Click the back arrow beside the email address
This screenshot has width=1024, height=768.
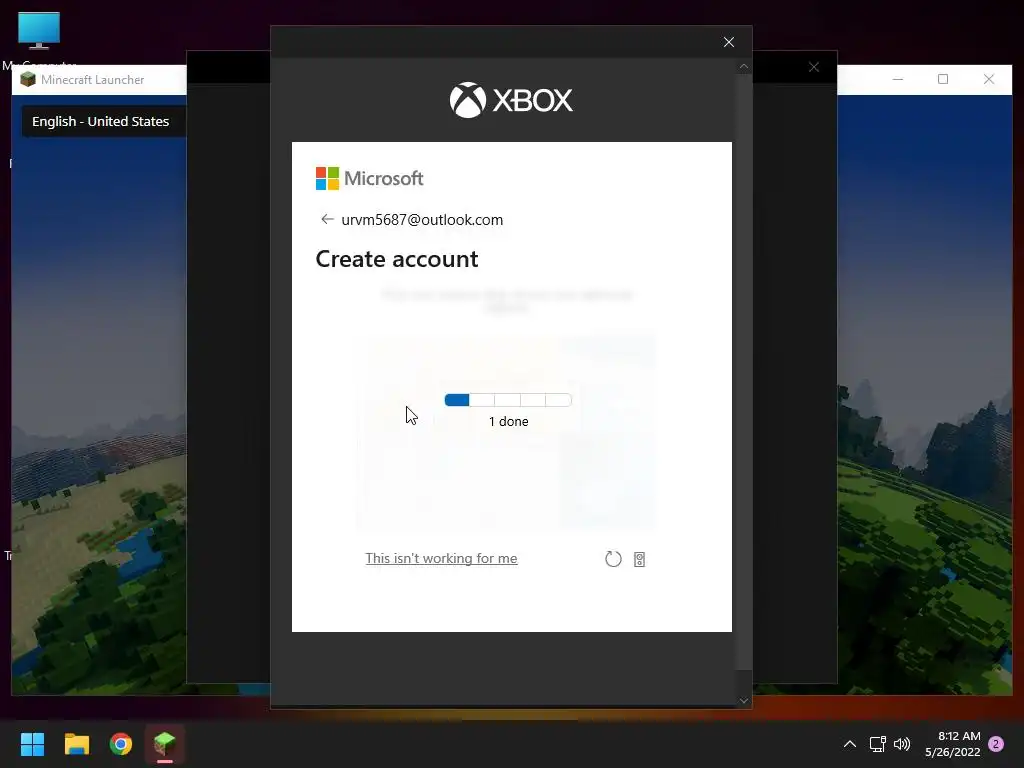[x=327, y=219]
